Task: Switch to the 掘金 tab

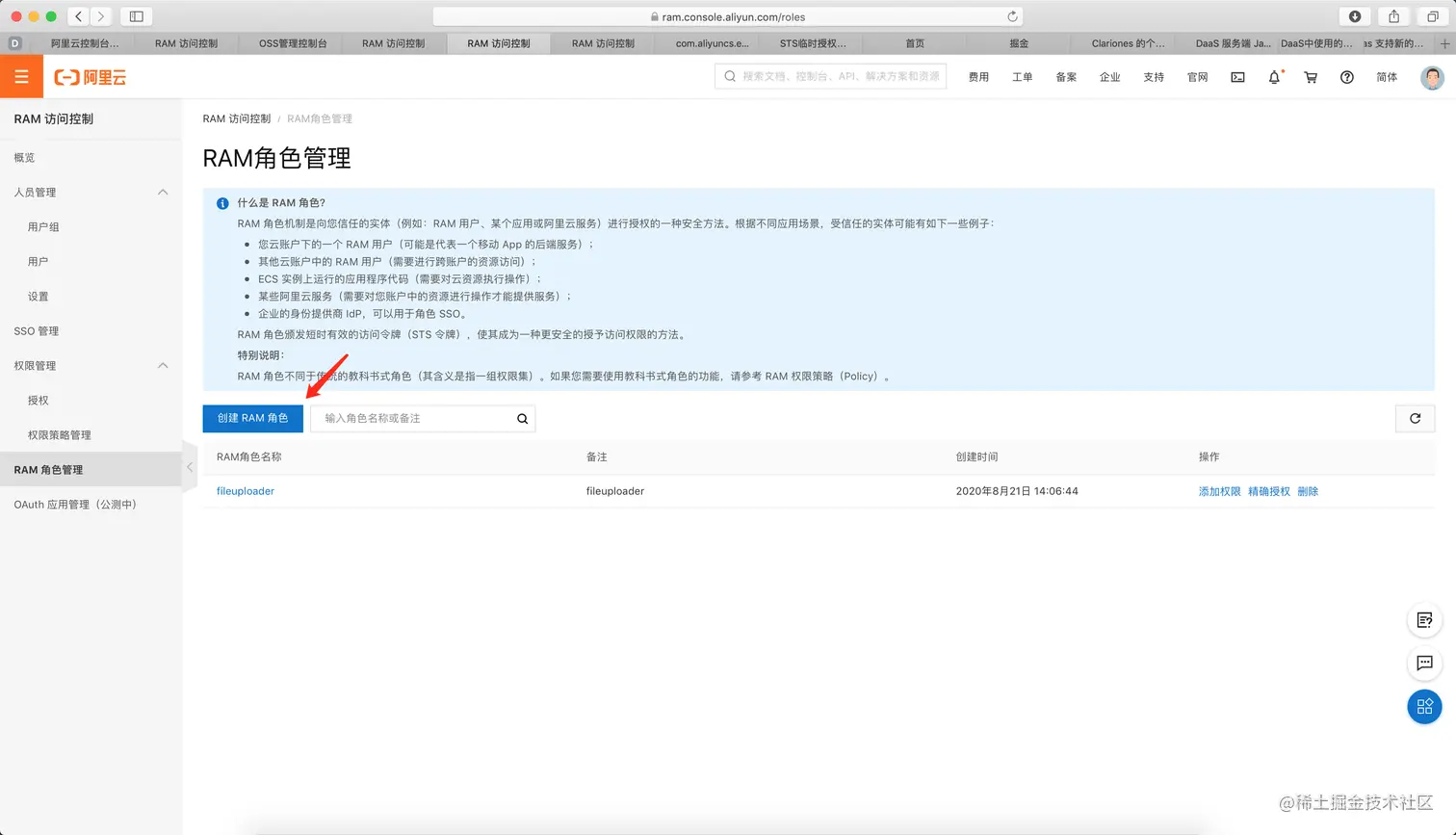Action: click(1019, 43)
